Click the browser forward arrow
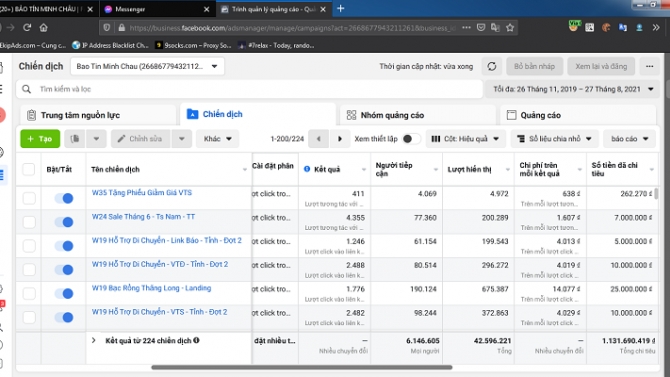Viewport: 670px width, 377px height. [x=11, y=27]
